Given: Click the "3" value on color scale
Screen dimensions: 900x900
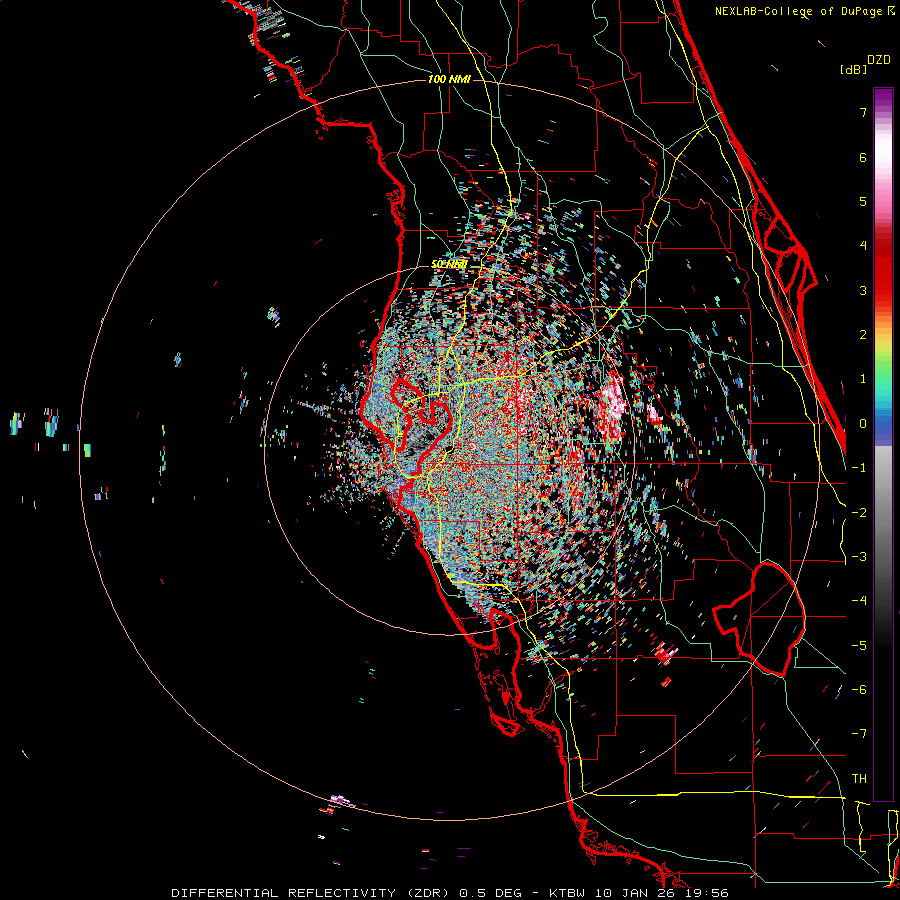Looking at the screenshot, I should [x=863, y=290].
